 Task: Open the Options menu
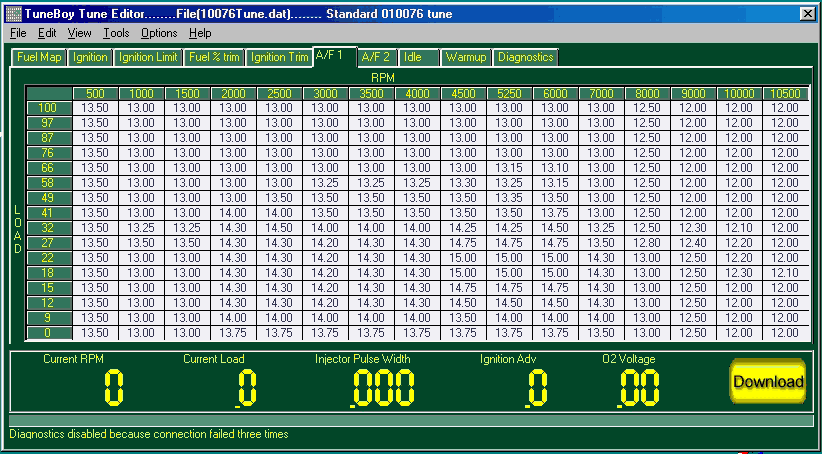(159, 33)
